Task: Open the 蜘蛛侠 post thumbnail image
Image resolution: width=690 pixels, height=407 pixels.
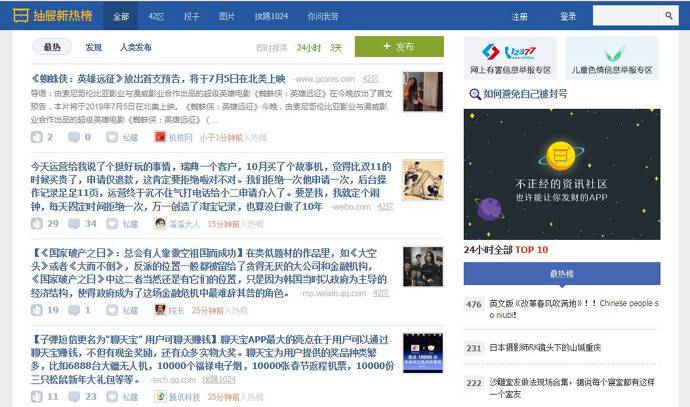Action: 423,92
